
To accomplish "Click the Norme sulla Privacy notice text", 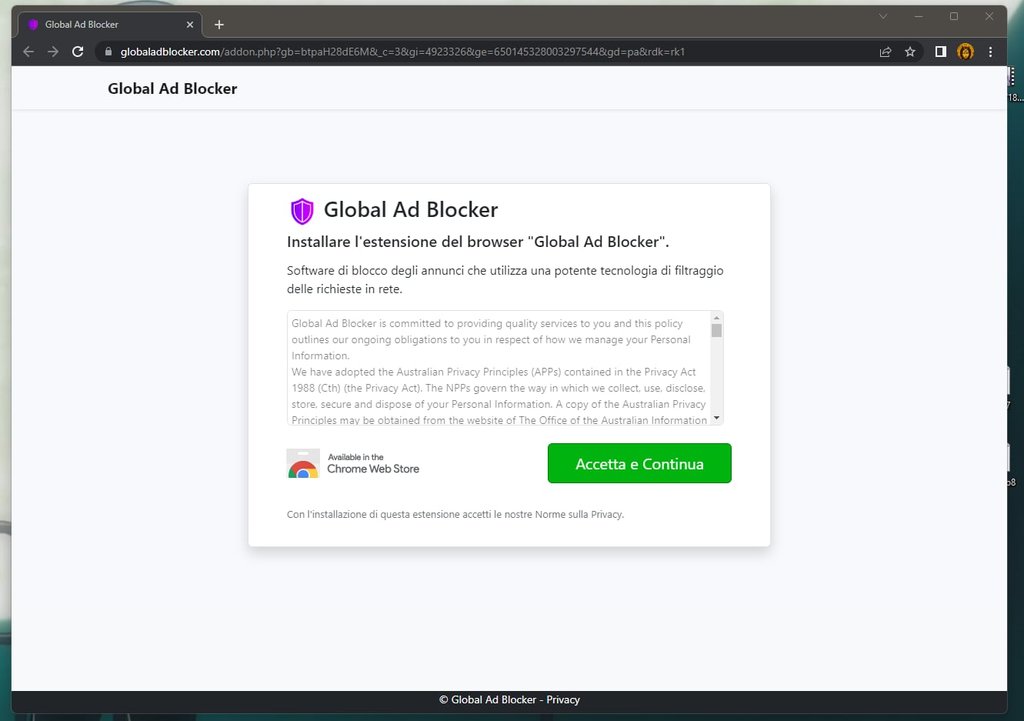I will (455, 515).
